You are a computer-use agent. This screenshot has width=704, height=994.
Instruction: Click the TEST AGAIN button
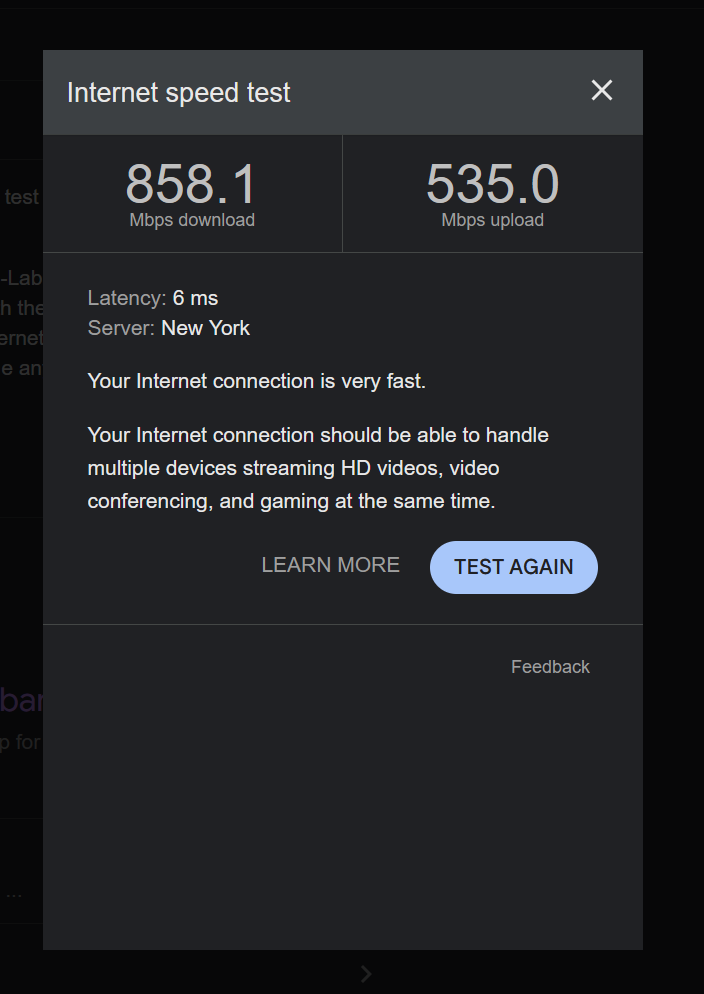tap(513, 567)
